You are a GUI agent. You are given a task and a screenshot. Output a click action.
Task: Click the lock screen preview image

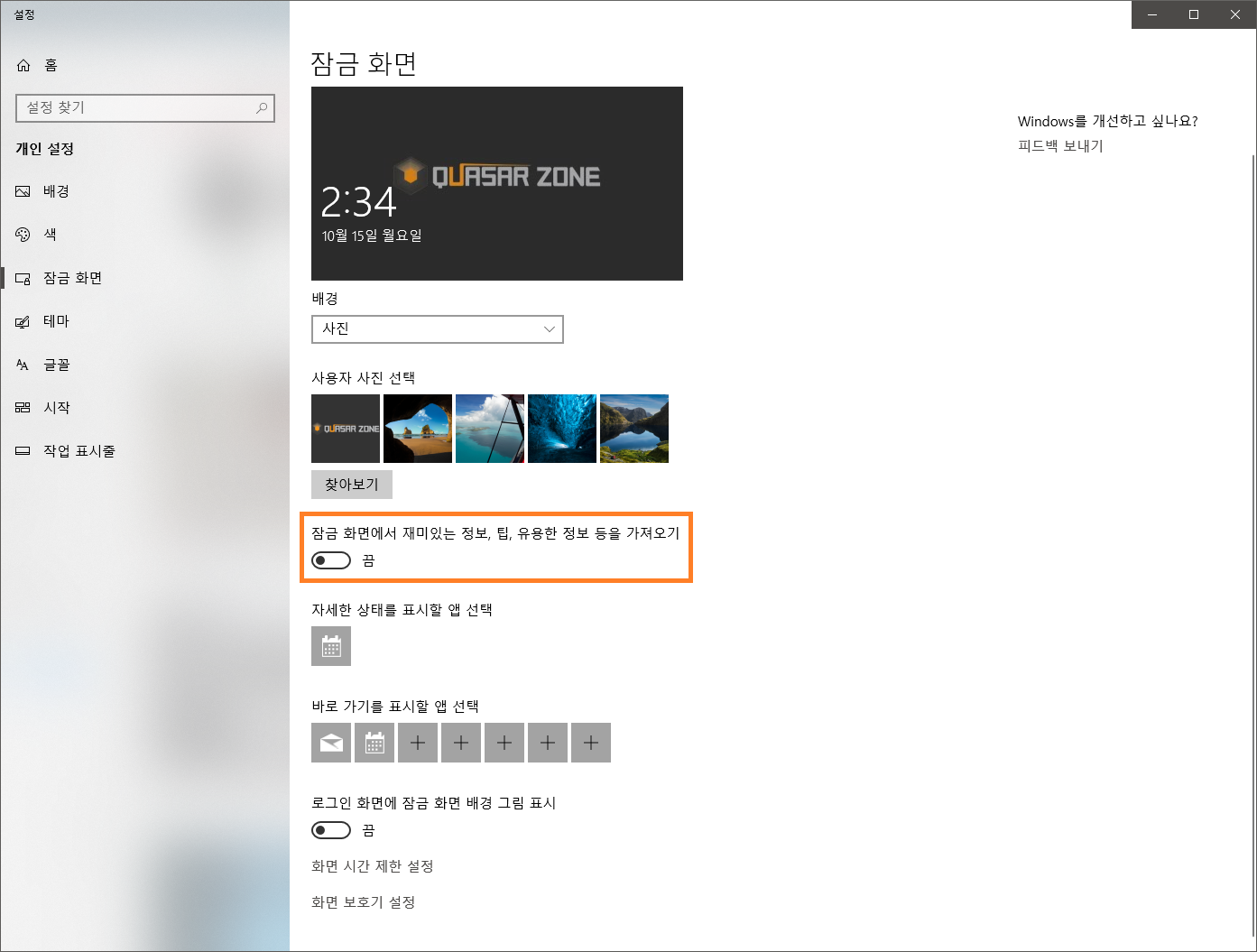click(497, 183)
